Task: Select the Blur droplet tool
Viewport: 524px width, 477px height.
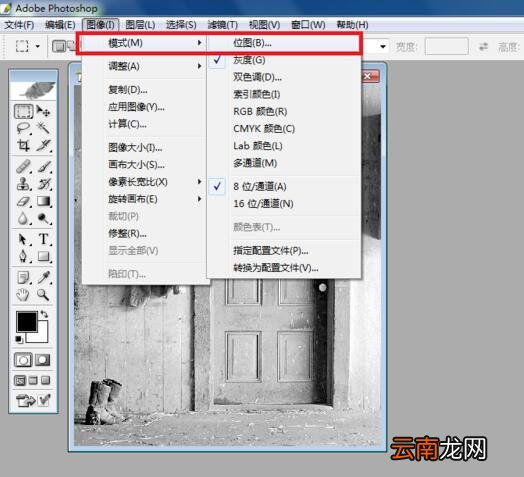Action: (23, 218)
